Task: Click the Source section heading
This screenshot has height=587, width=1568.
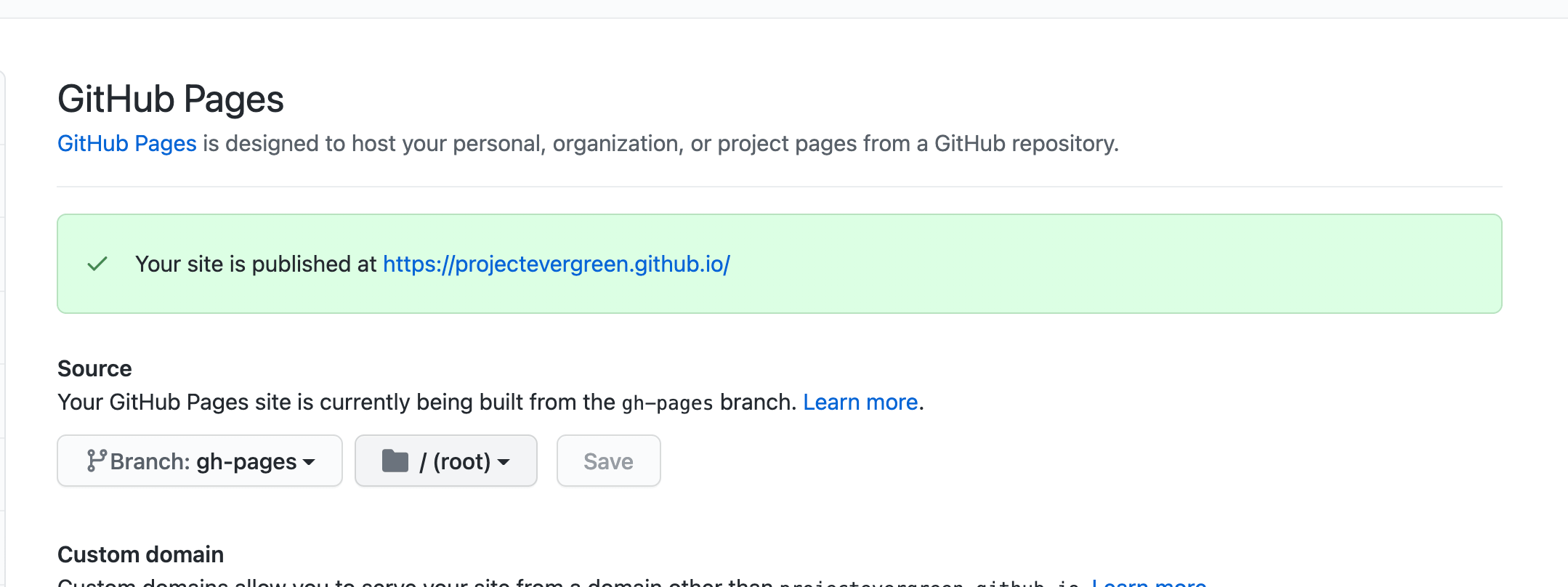Action: pos(94,368)
